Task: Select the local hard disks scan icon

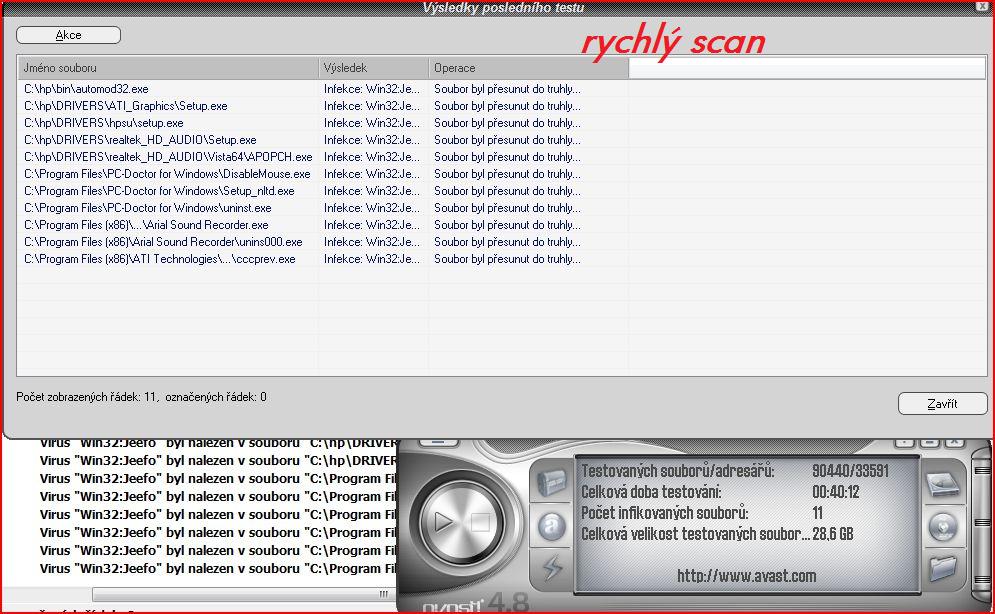Action: coord(943,484)
